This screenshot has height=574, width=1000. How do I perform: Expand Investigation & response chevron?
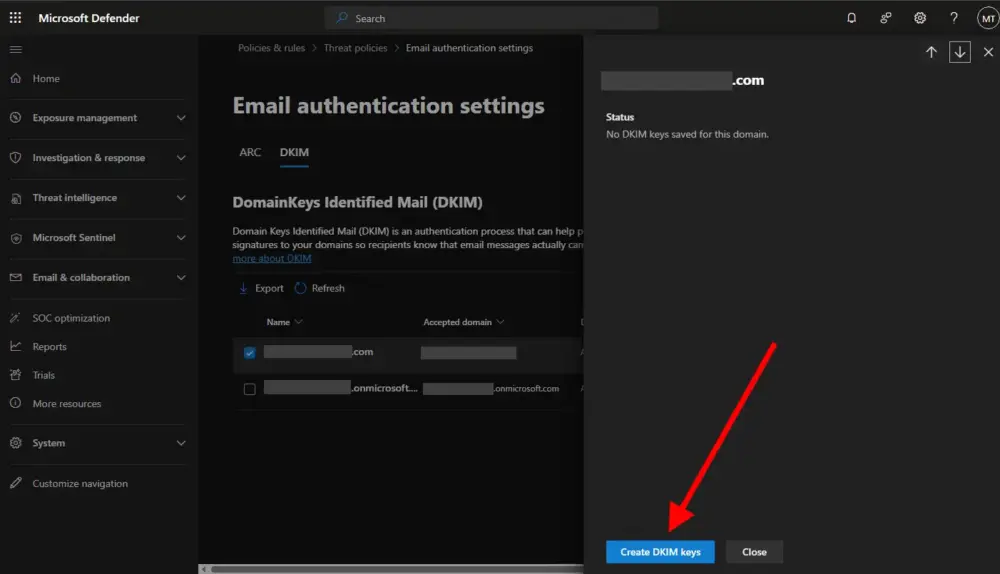pyautogui.click(x=181, y=158)
